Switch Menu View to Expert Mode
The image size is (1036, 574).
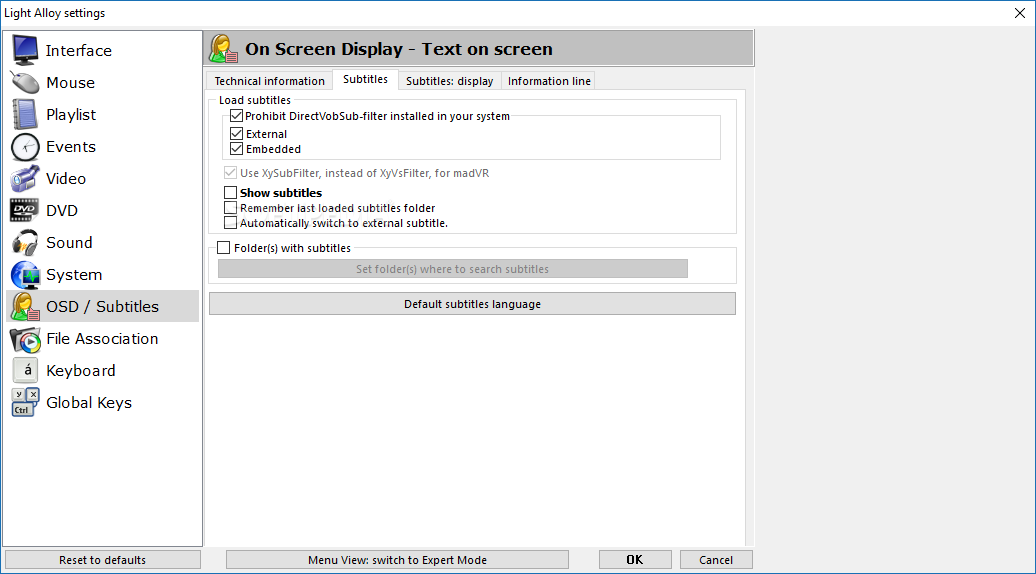[397, 559]
